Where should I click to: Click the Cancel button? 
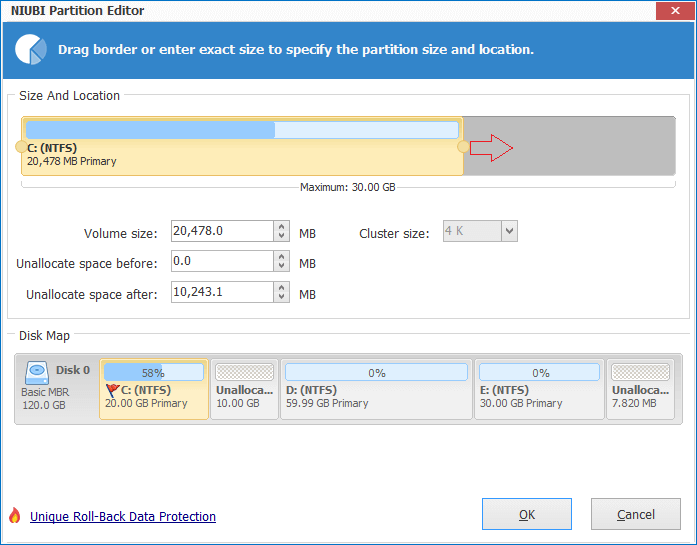[636, 514]
